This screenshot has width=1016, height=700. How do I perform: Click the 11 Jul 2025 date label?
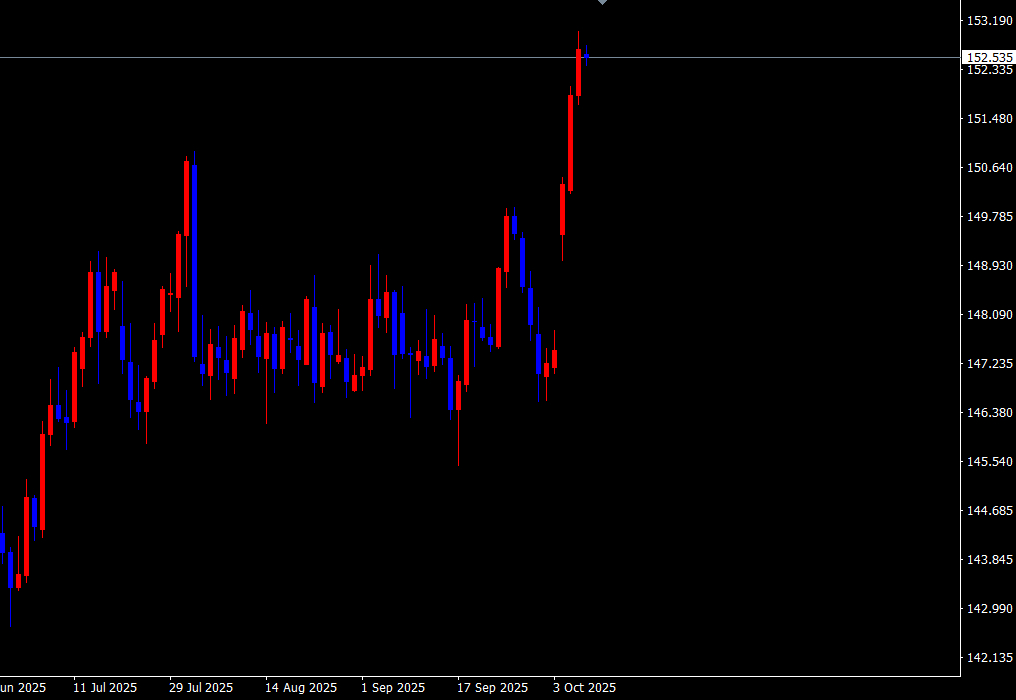pyautogui.click(x=105, y=688)
